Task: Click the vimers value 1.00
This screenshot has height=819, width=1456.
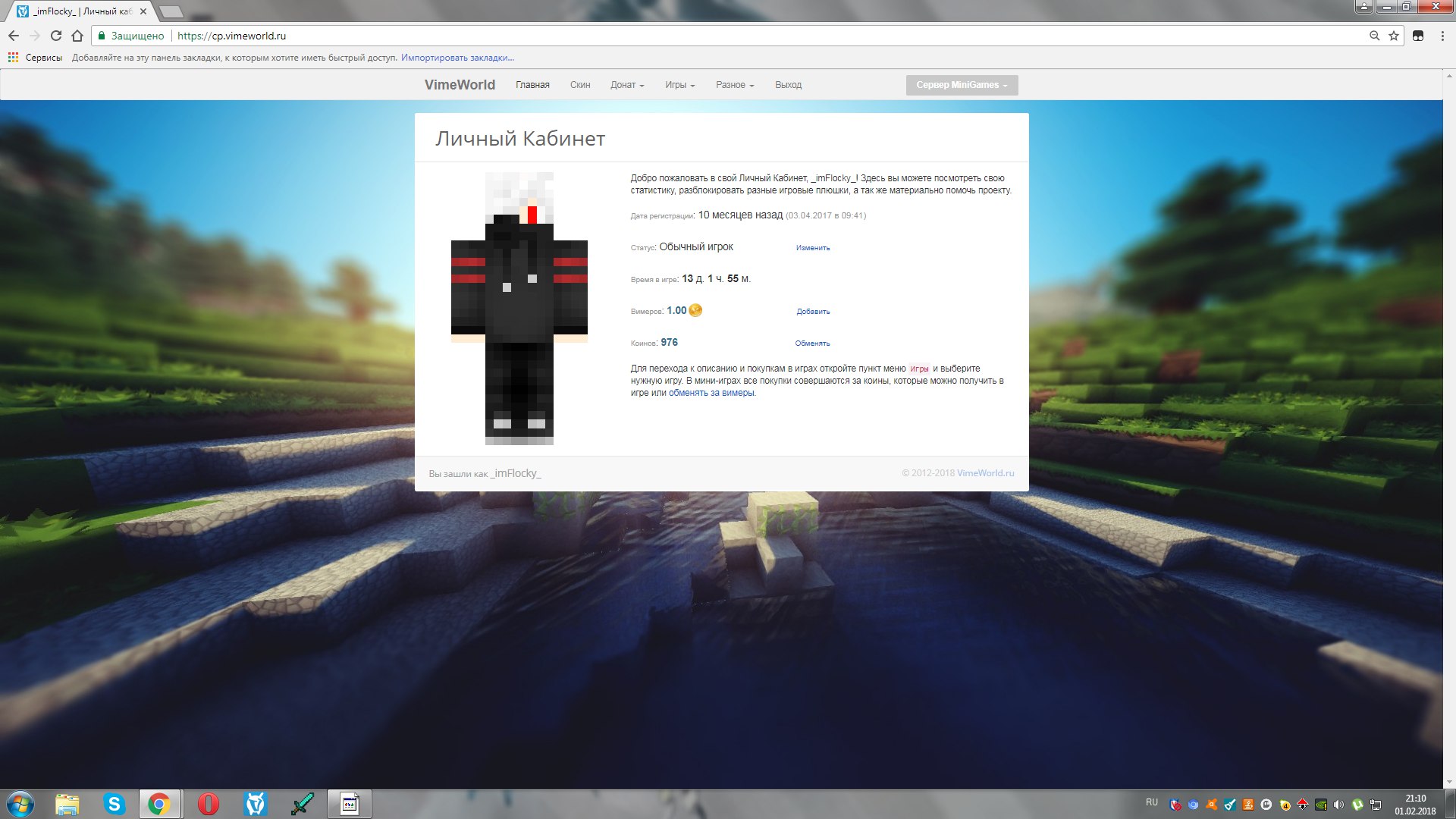Action: tap(676, 311)
